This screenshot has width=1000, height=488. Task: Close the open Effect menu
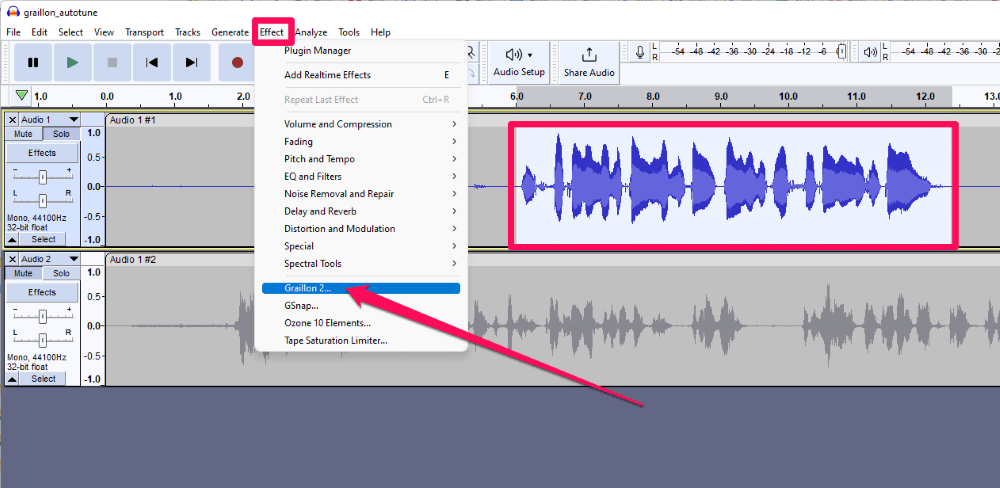[272, 32]
